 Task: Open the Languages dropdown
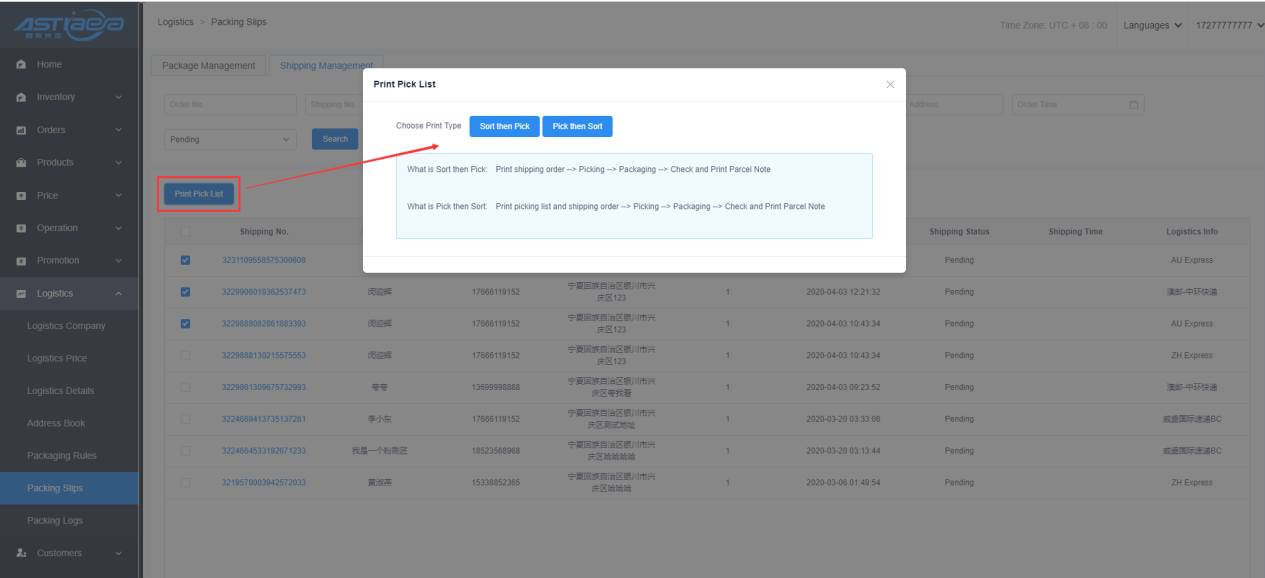pyautogui.click(x=1152, y=25)
